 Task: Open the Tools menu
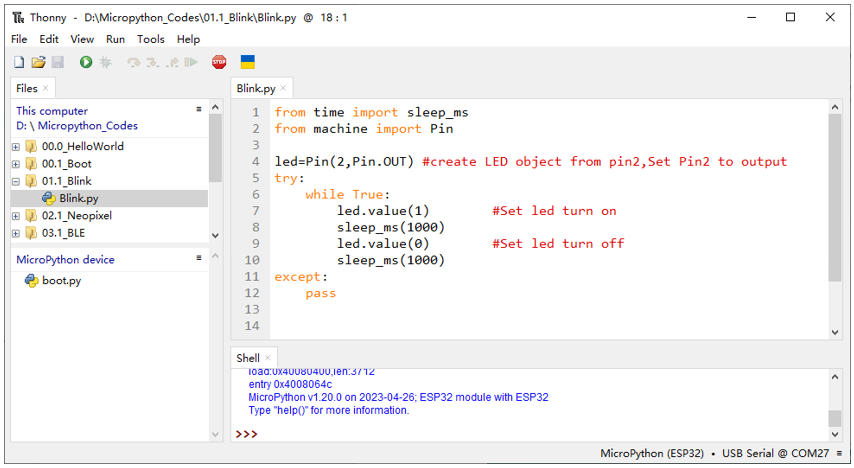pos(150,39)
